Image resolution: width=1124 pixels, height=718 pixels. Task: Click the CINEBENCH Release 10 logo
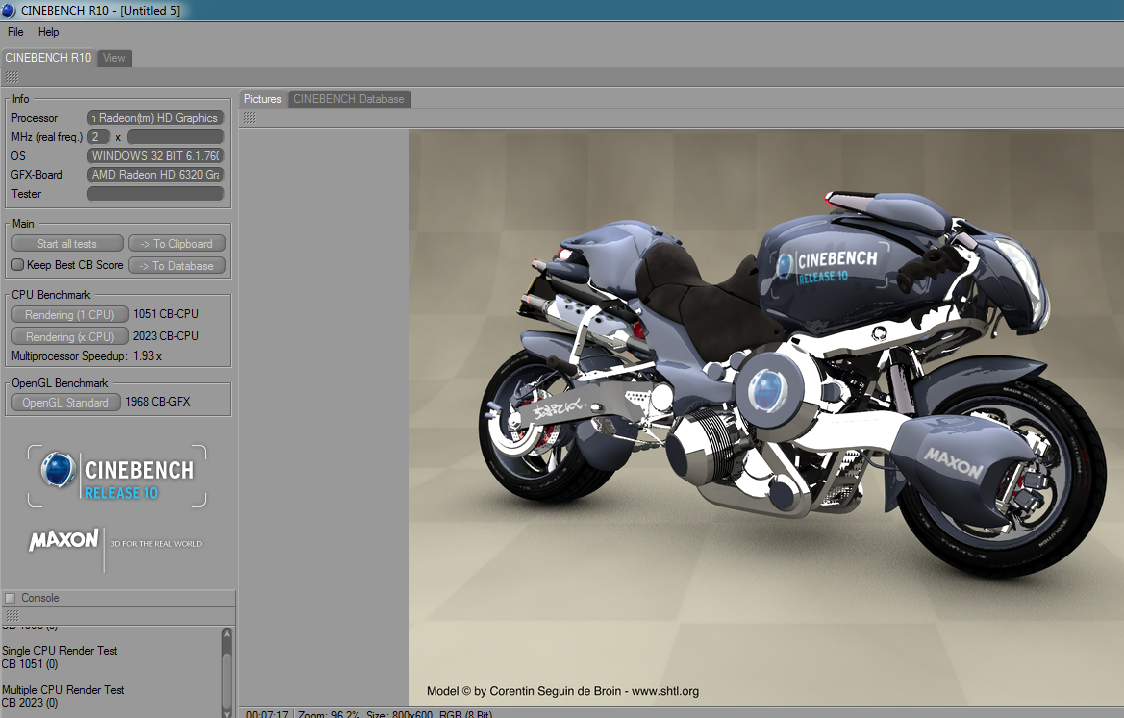pos(117,476)
